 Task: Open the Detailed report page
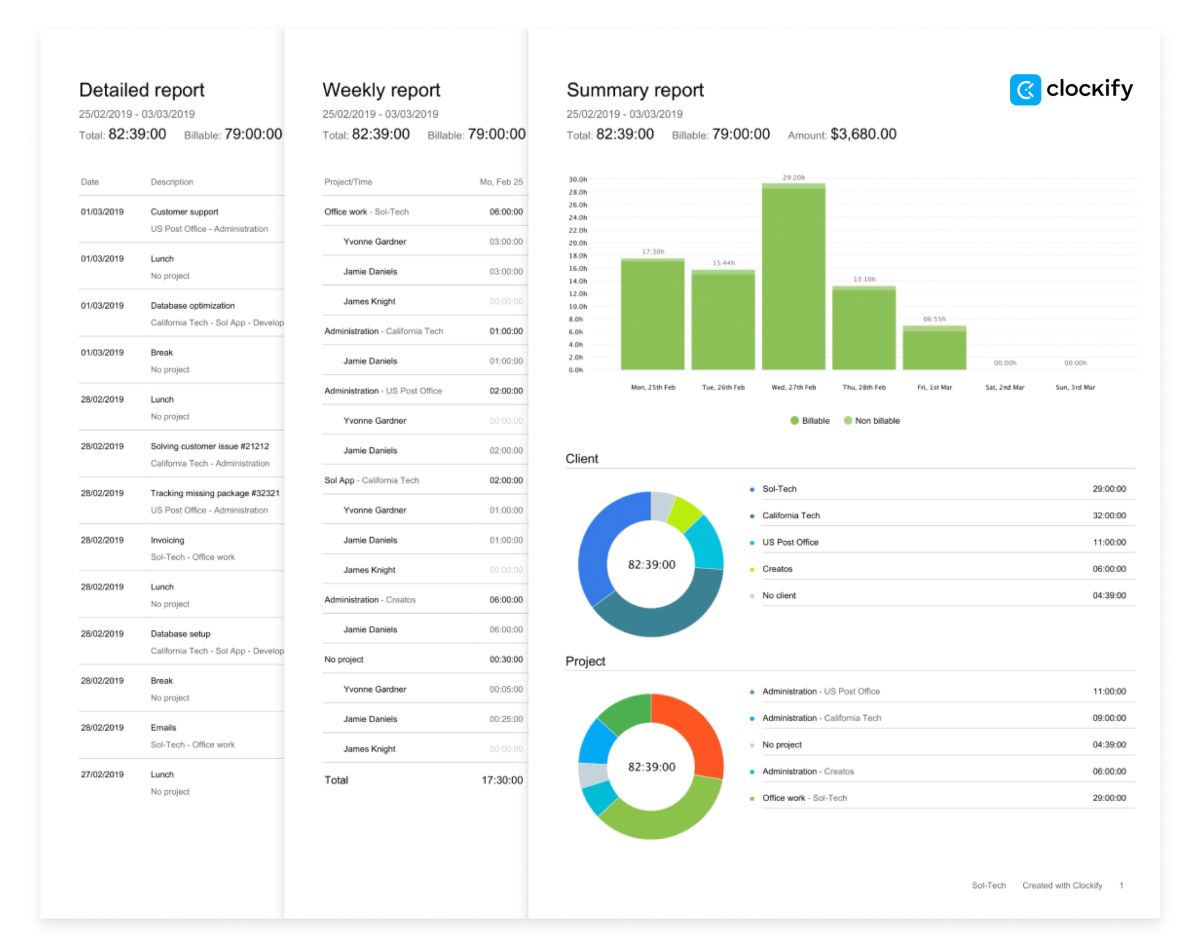tap(141, 90)
